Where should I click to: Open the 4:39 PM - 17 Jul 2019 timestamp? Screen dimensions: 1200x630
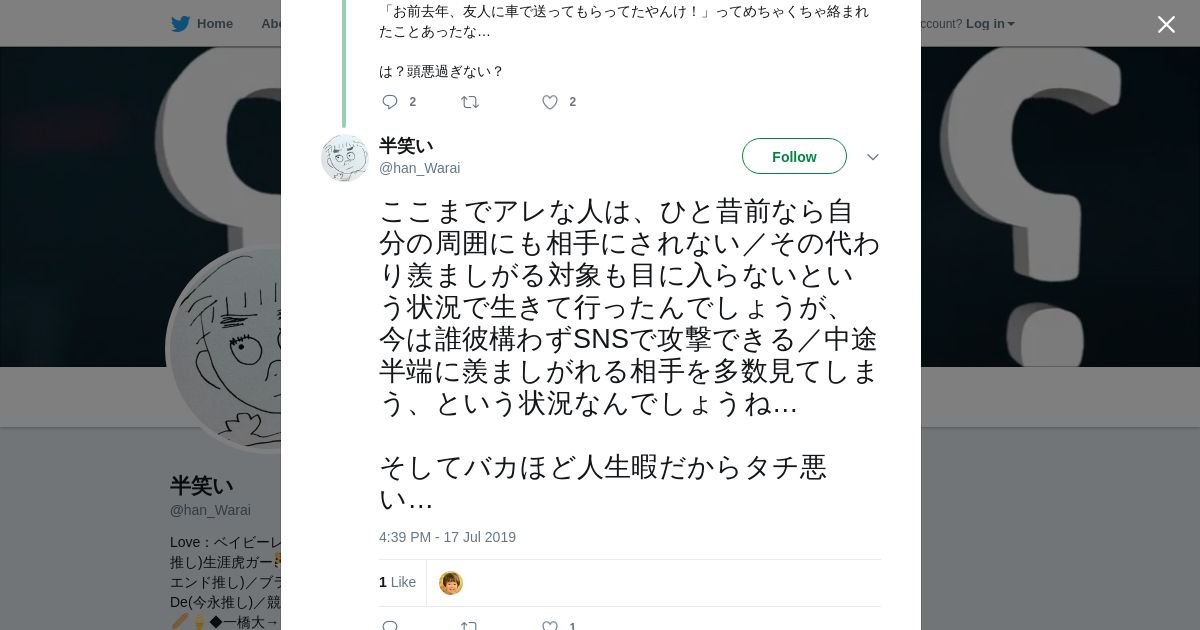tap(447, 537)
